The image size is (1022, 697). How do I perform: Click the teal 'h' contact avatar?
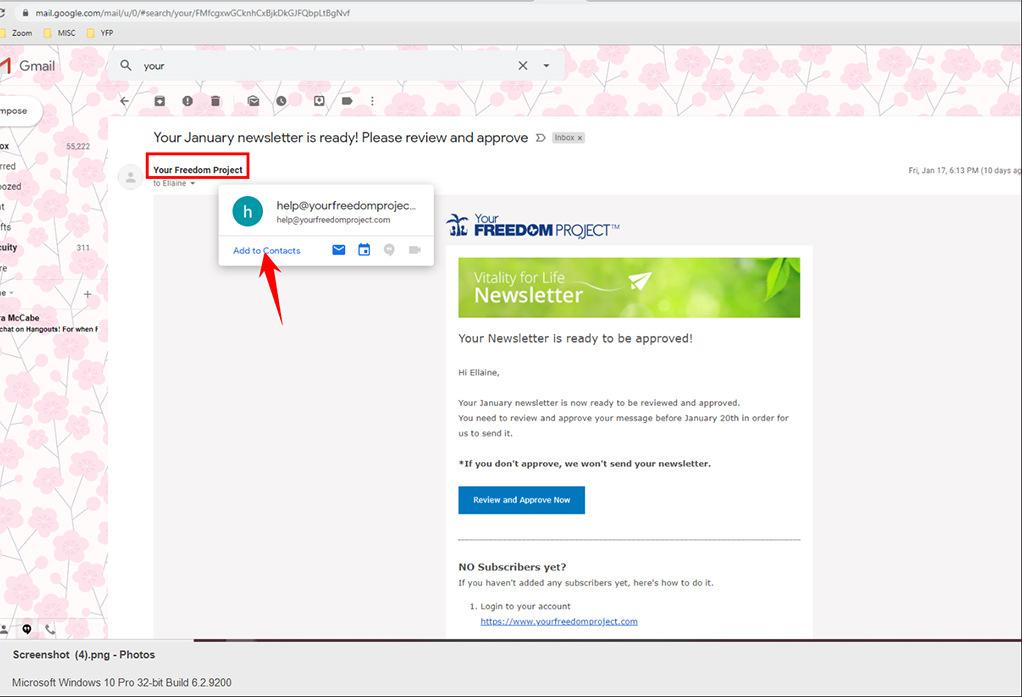(248, 211)
